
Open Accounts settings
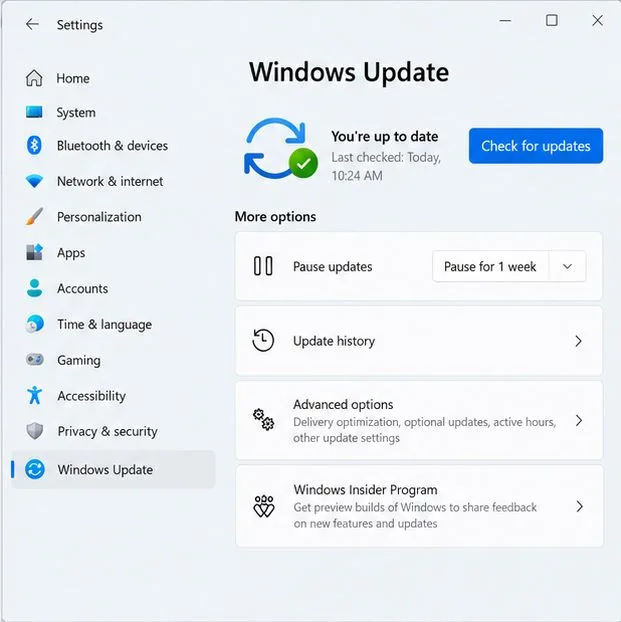coord(113,288)
